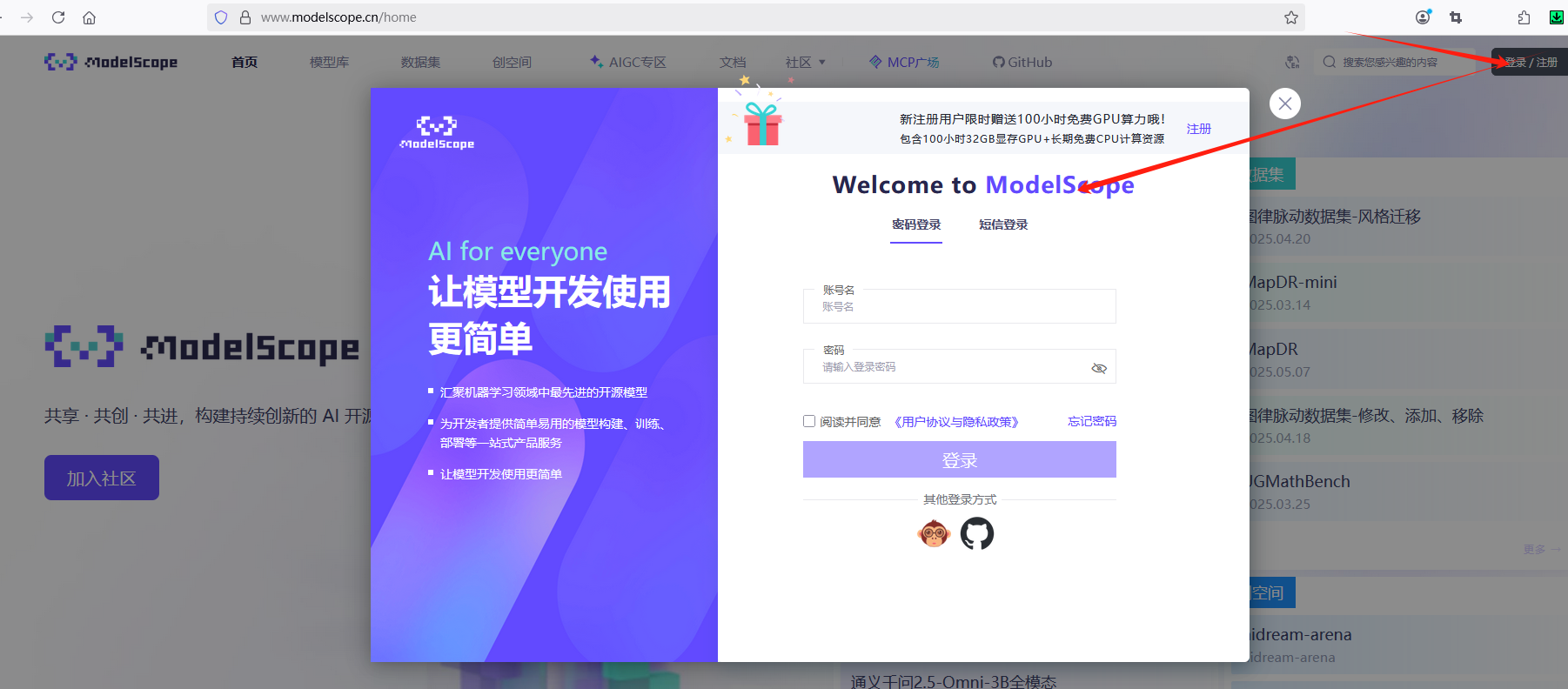Open the GMathBench dataset entry

click(x=1299, y=482)
